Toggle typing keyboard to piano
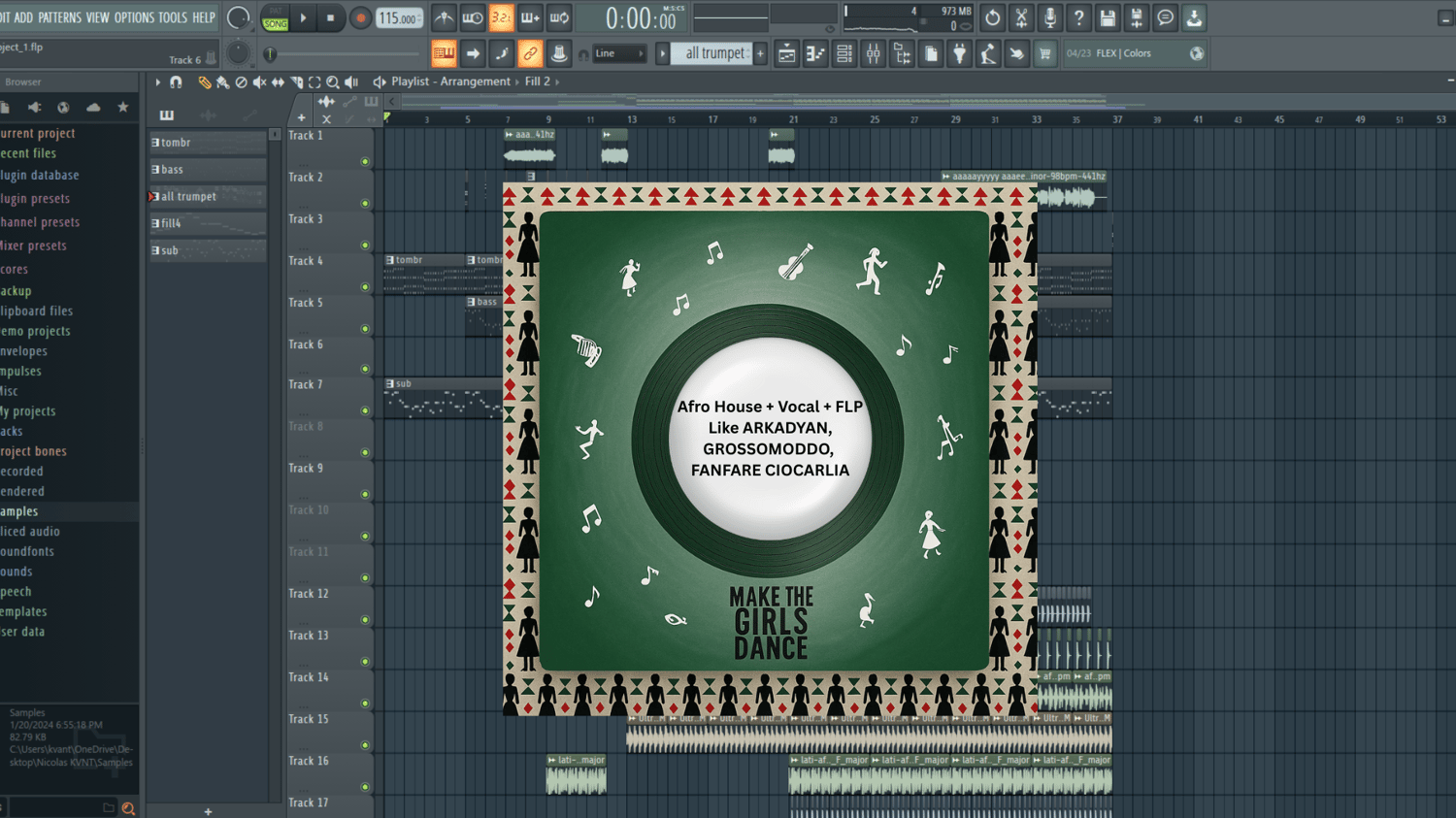 [x=444, y=53]
